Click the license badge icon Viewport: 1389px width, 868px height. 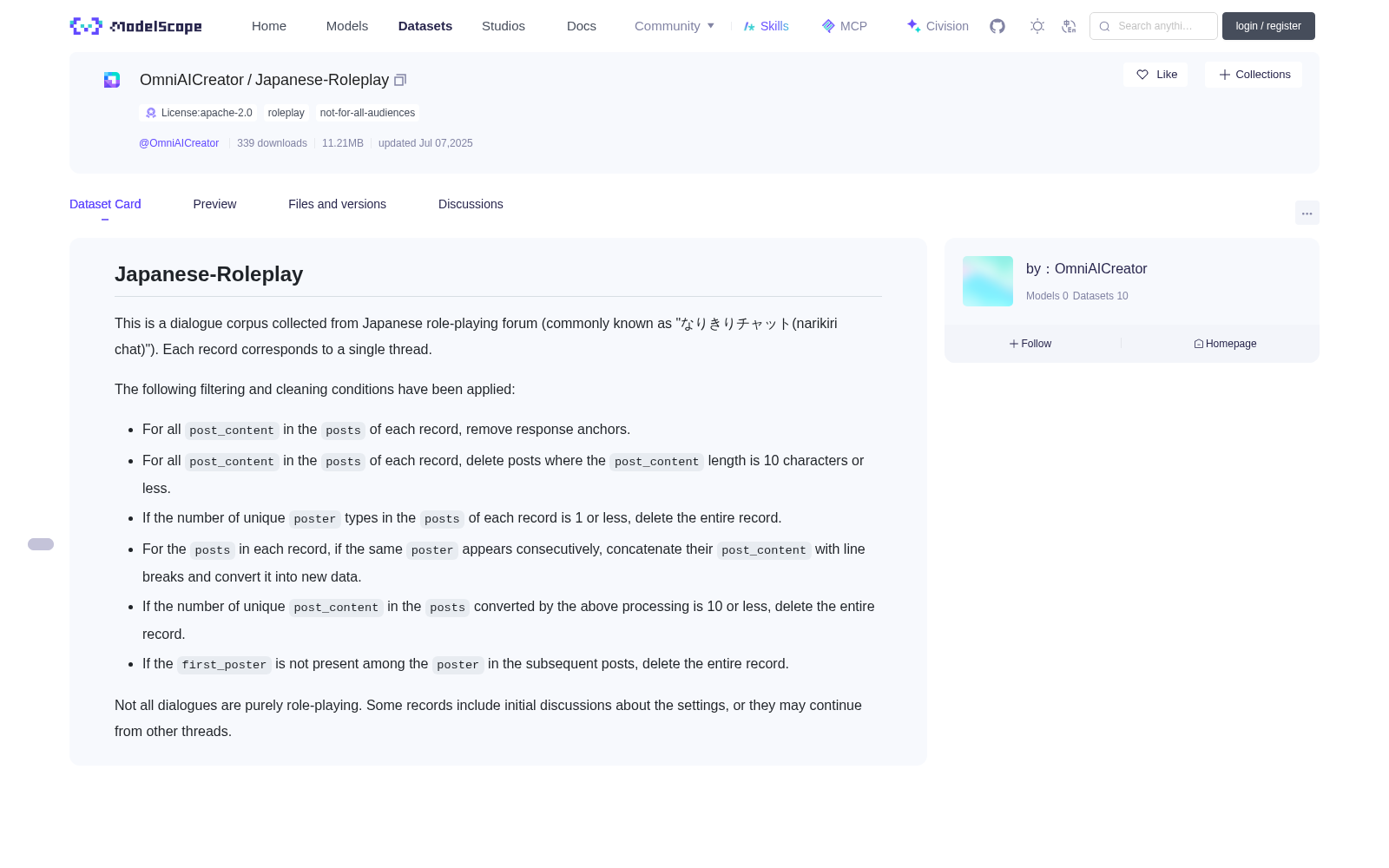pyautogui.click(x=151, y=113)
